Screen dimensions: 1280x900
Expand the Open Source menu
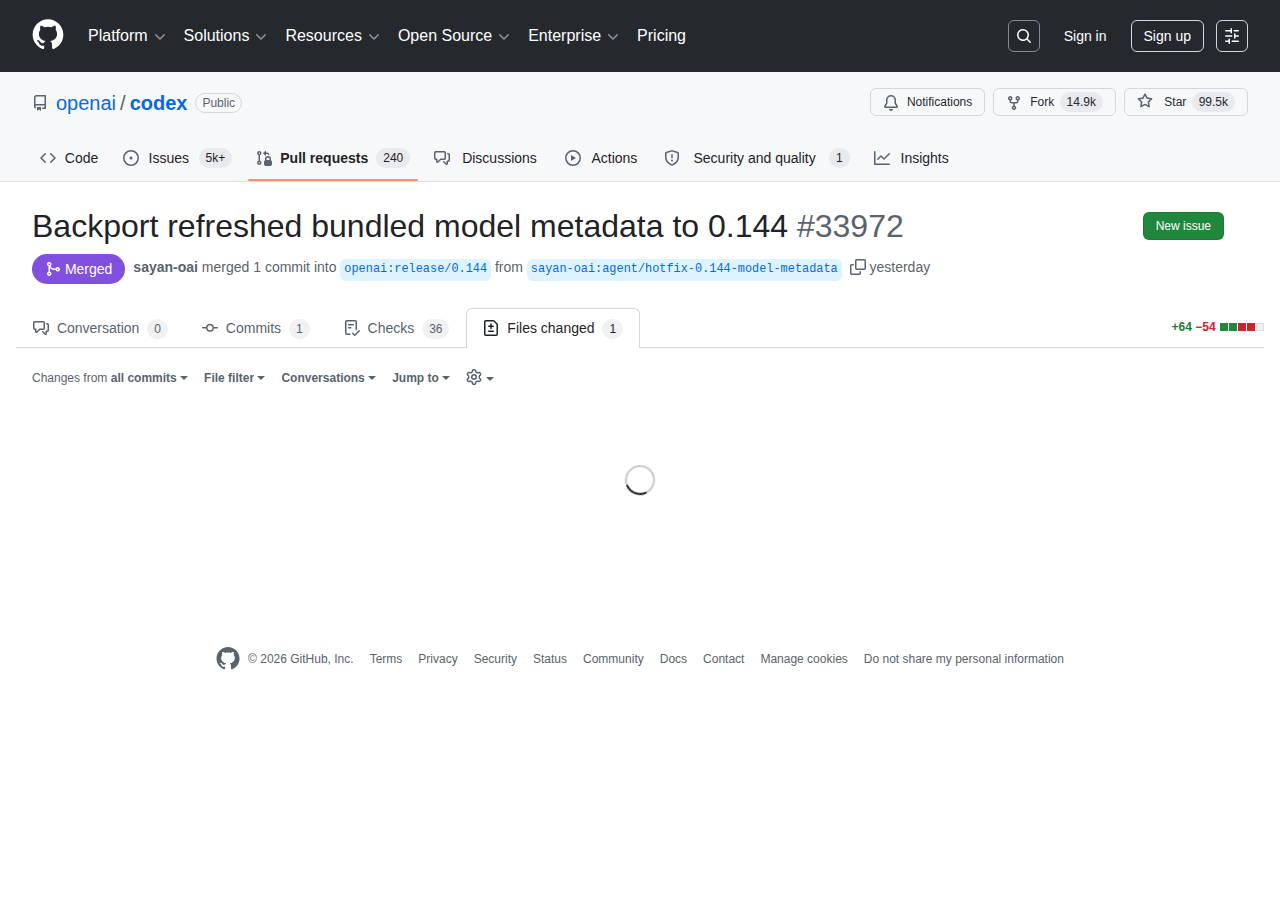tap(454, 36)
